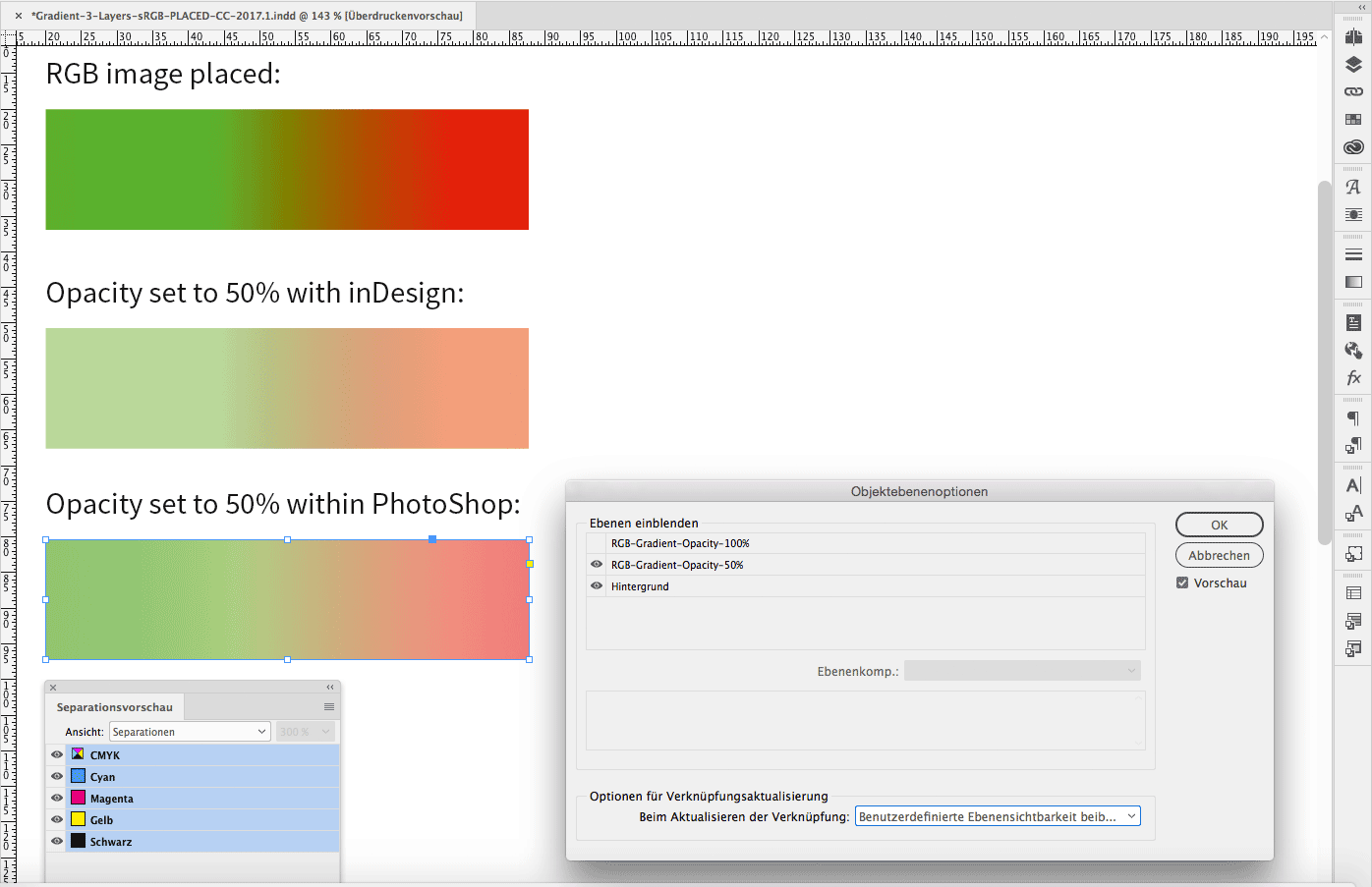Select the RGB-Gradient-Opacity-100% layer row

866,543
